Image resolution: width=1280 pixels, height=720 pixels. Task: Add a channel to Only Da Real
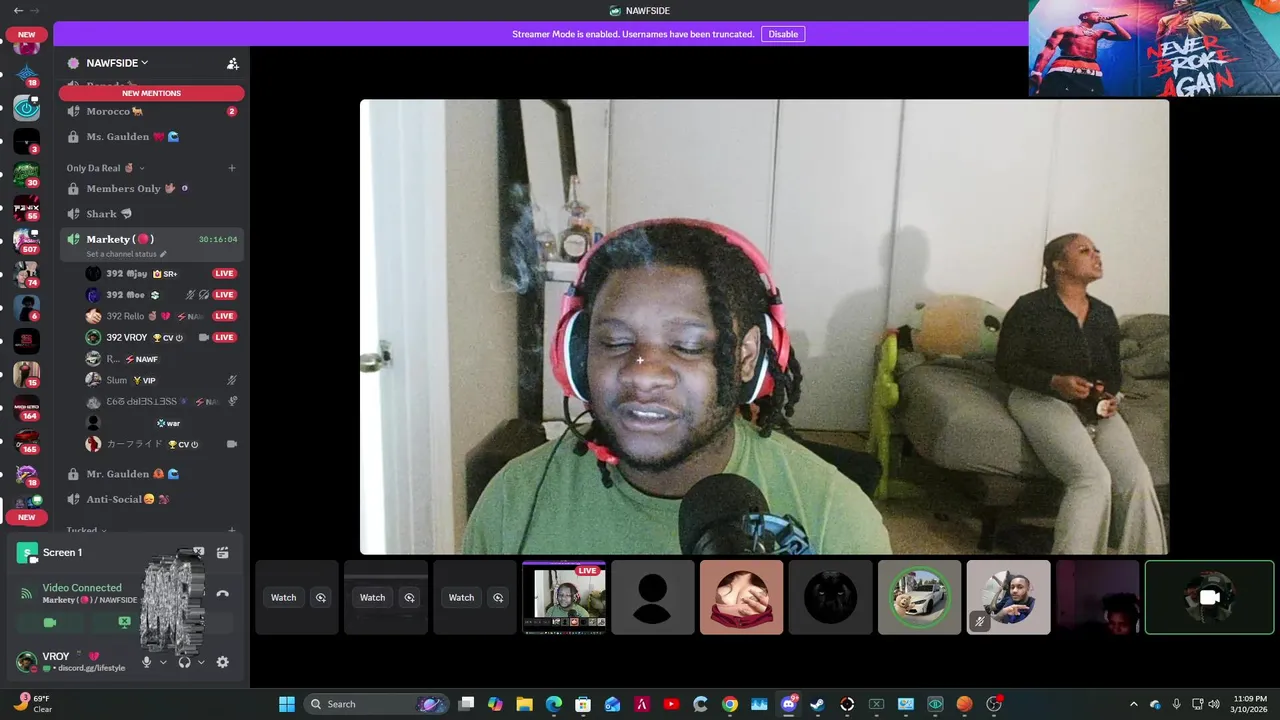point(232,168)
